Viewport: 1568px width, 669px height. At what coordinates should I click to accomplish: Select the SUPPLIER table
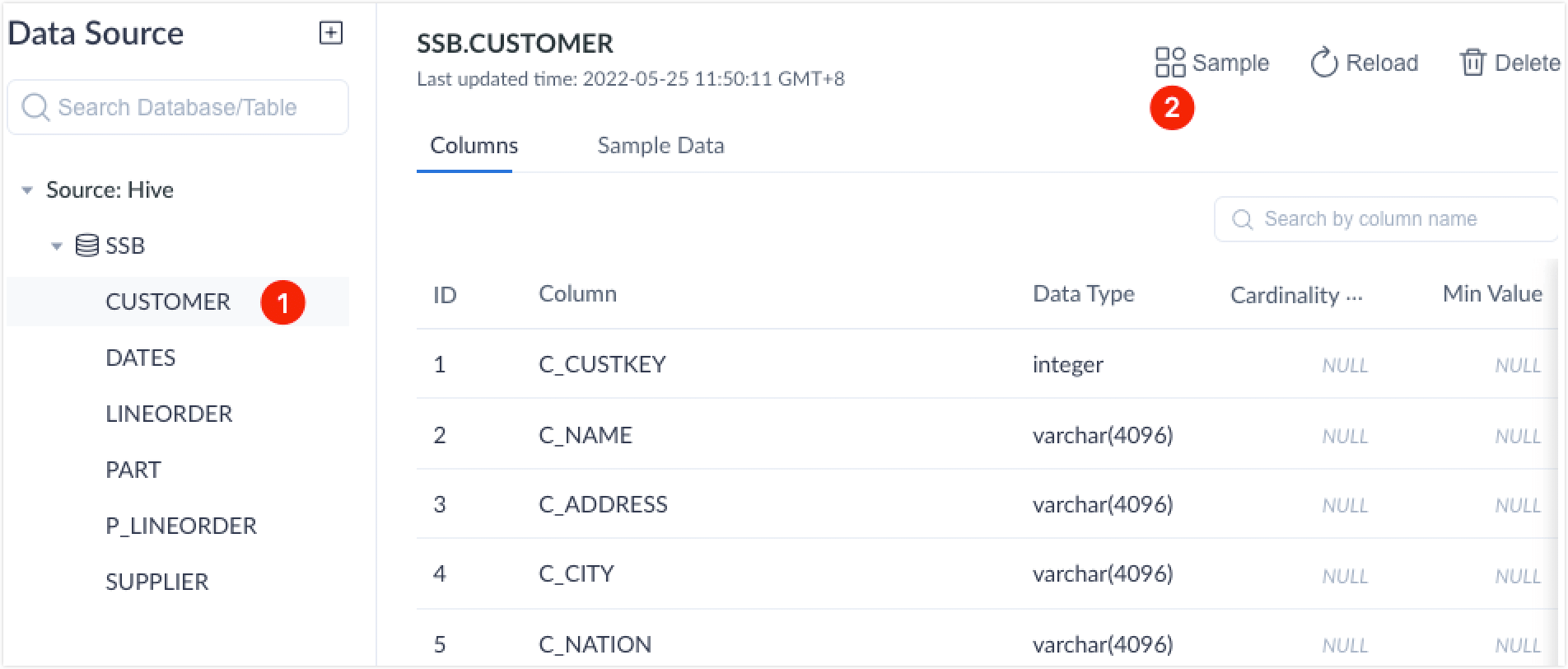157,582
